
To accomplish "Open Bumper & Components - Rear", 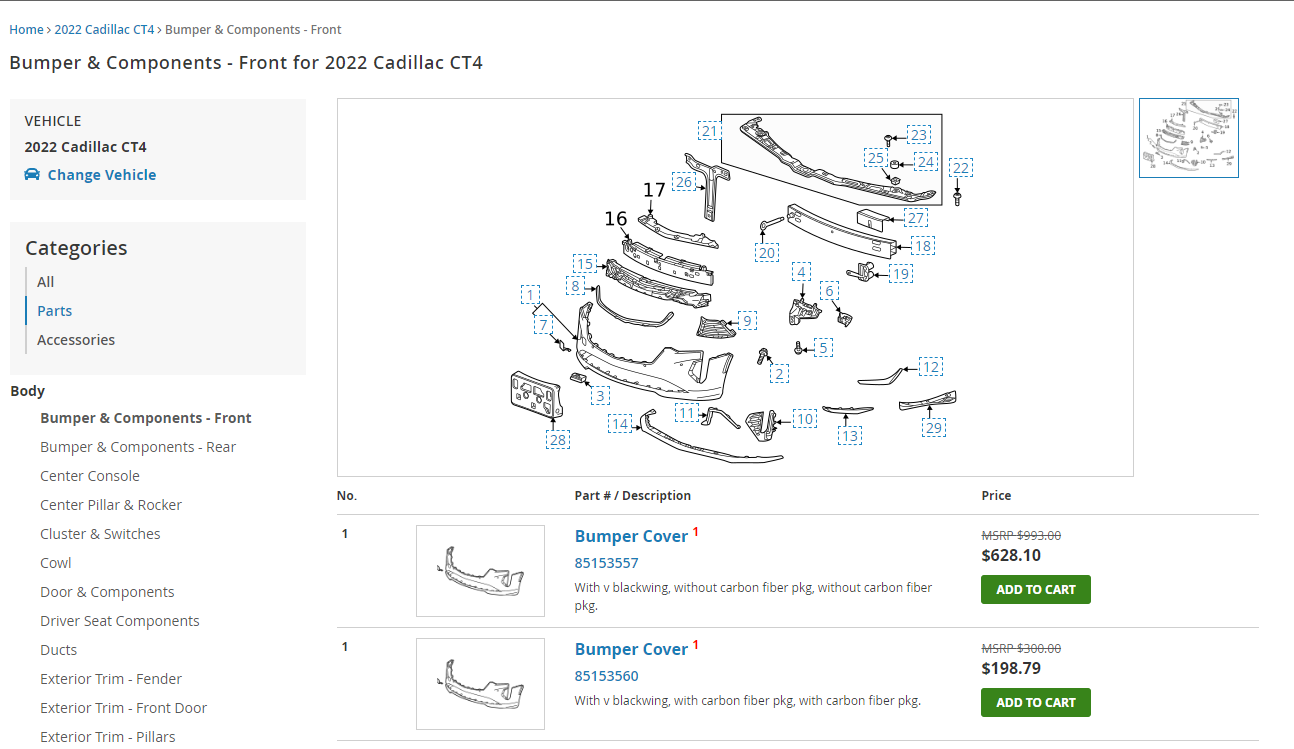I will (138, 447).
